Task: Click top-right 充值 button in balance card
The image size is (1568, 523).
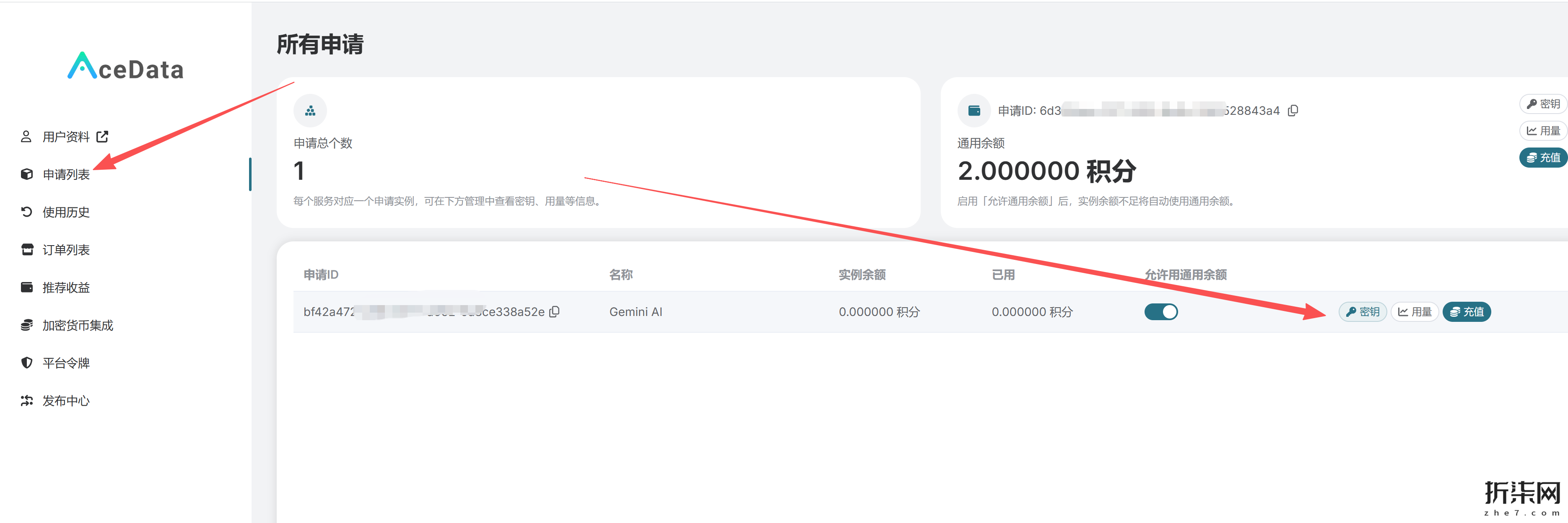Action: click(1543, 158)
